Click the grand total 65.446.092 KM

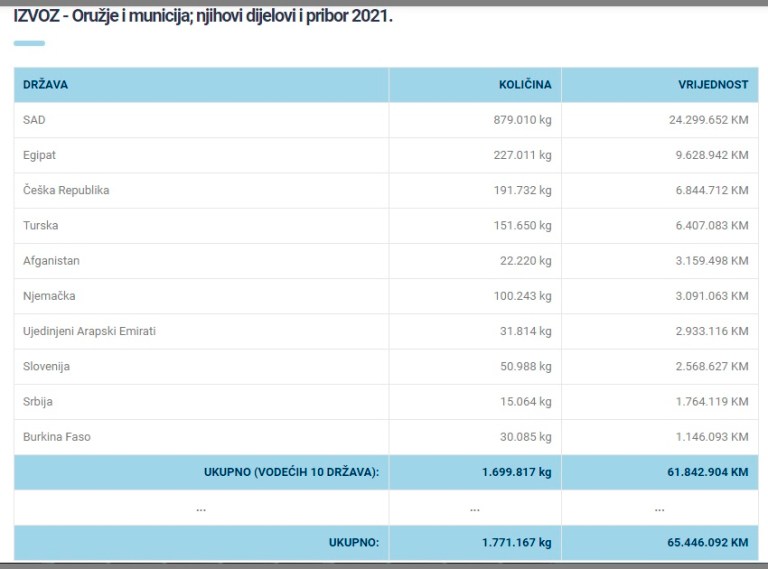[707, 543]
